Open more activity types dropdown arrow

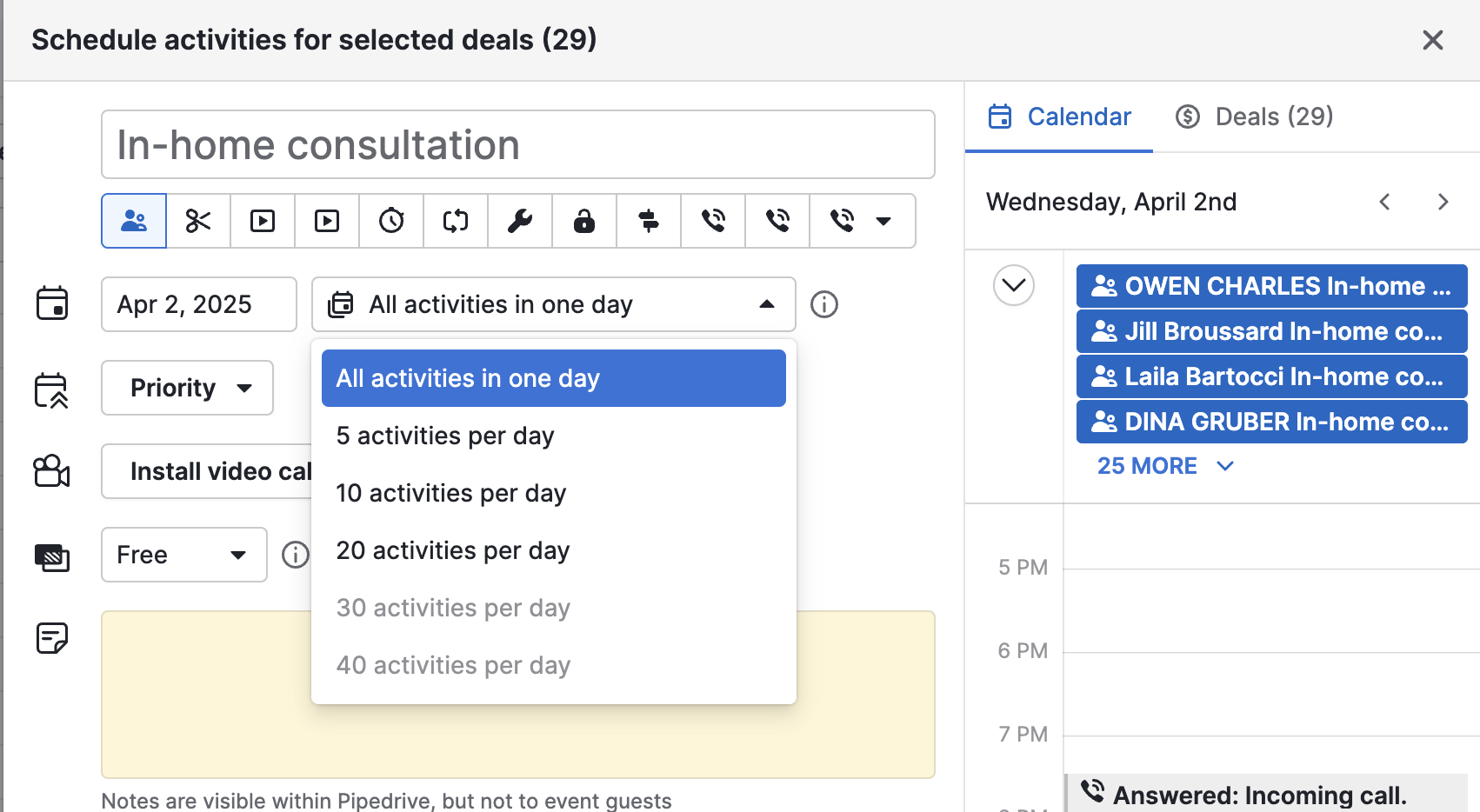(x=883, y=221)
